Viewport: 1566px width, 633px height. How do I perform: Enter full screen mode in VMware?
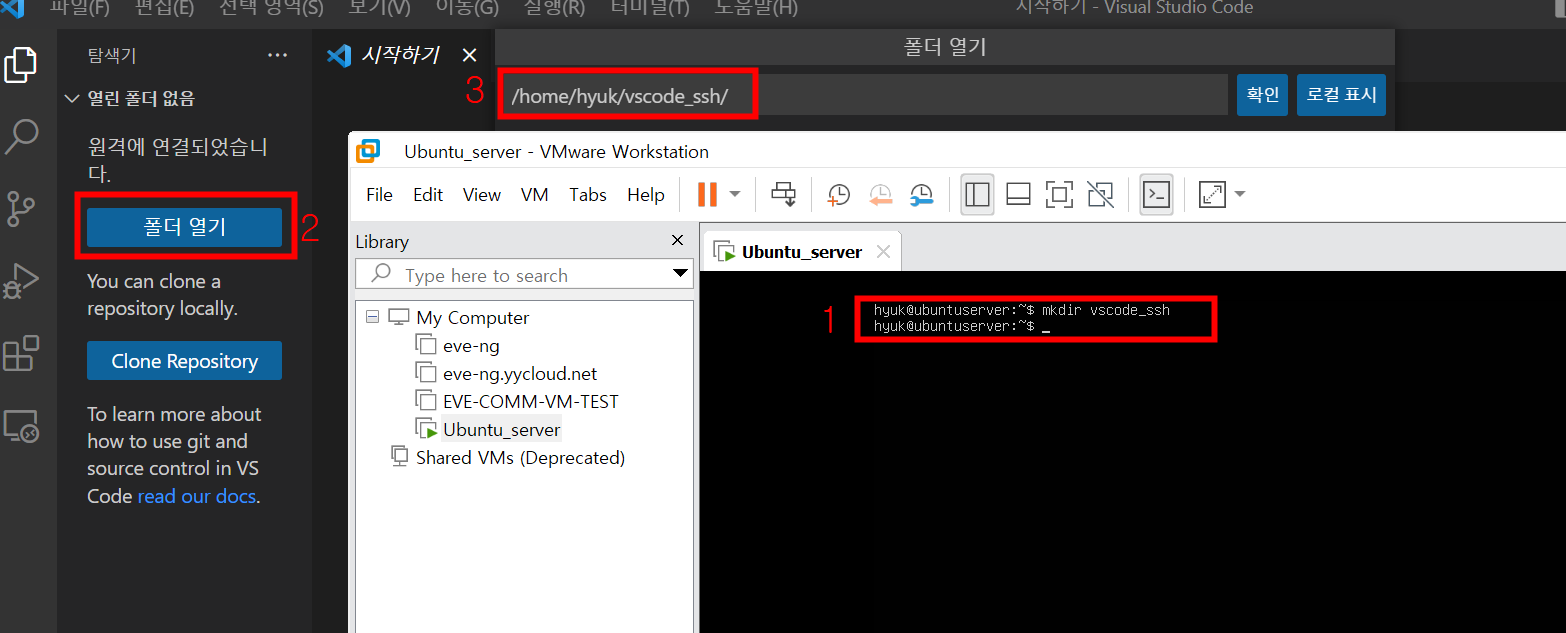(x=1059, y=194)
